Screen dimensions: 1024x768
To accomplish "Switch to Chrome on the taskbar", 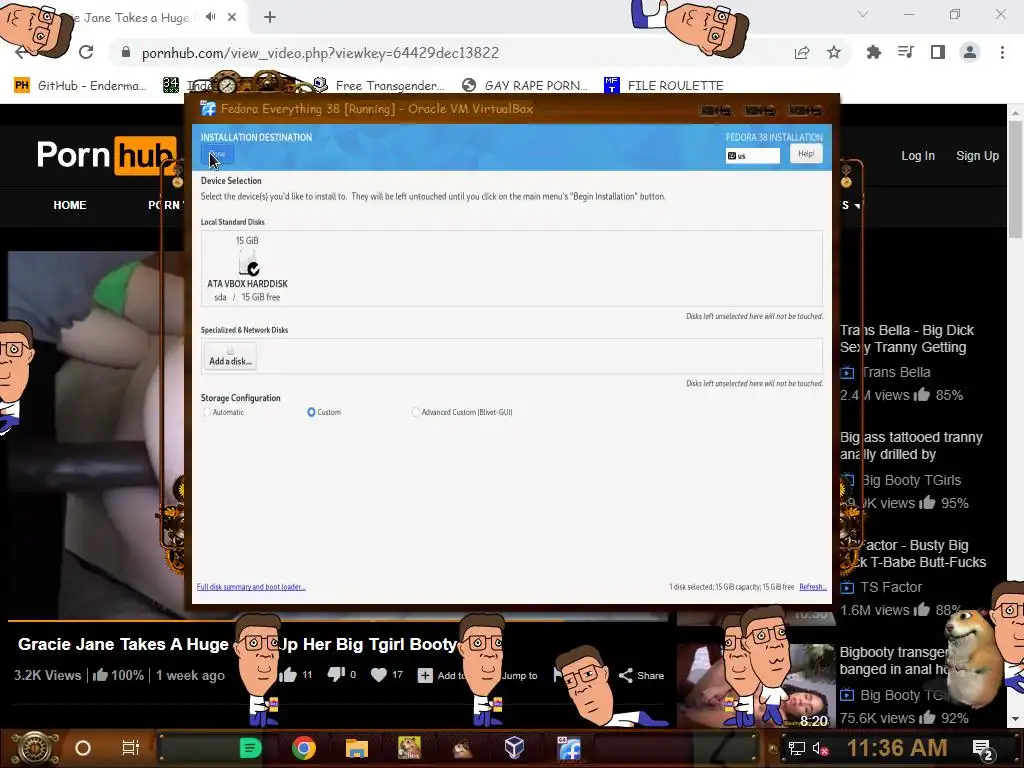I will (304, 748).
